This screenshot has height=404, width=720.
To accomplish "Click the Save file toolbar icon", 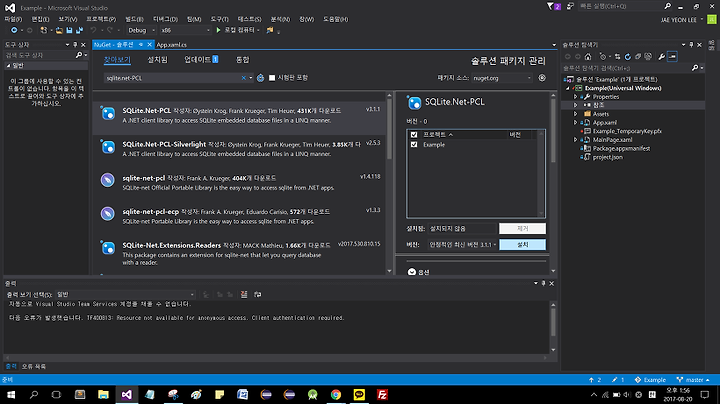I will click(69, 30).
